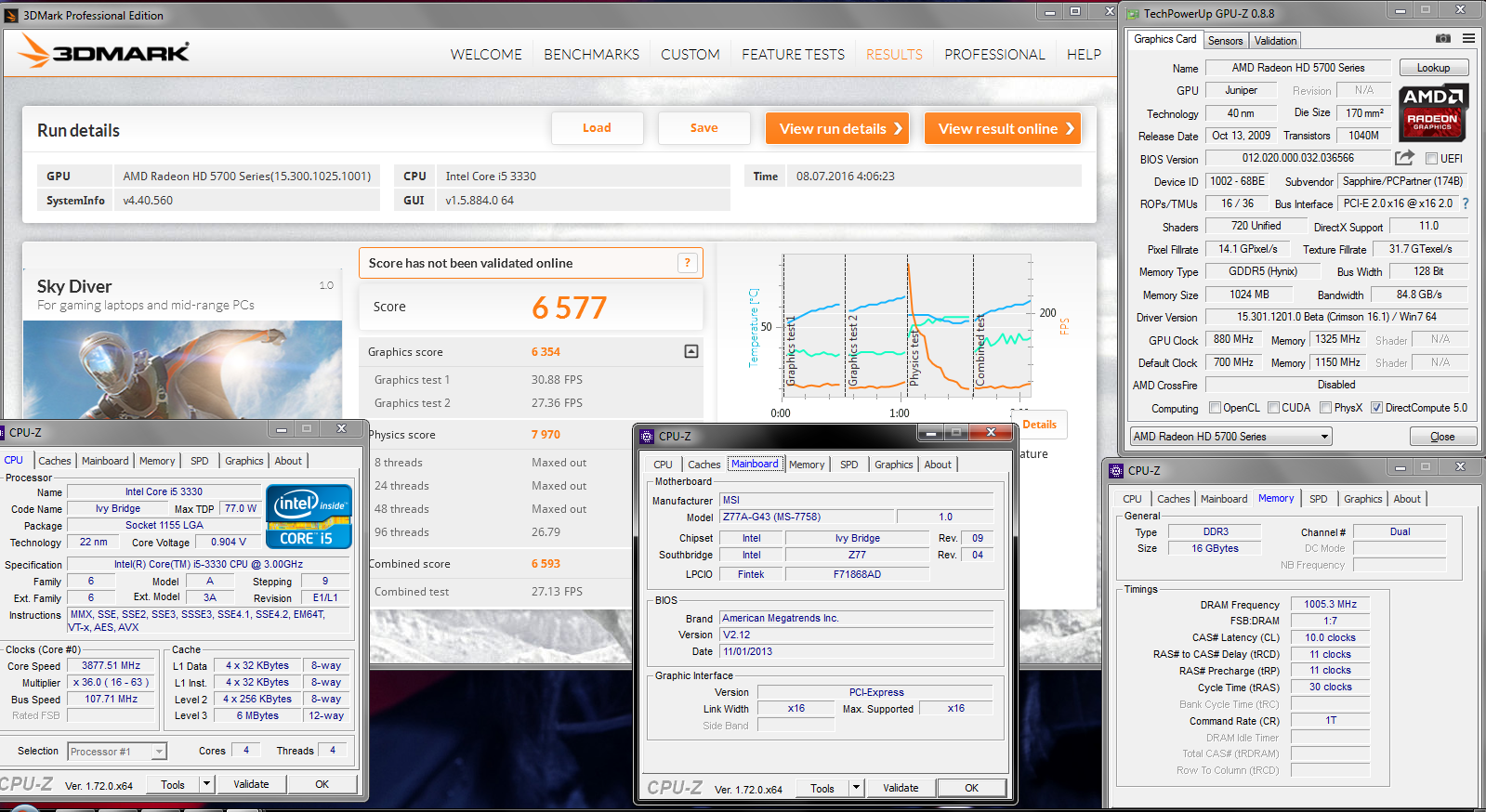Click the BIOS export share icon
Screen dimensions: 1486x812
[x=1404, y=158]
